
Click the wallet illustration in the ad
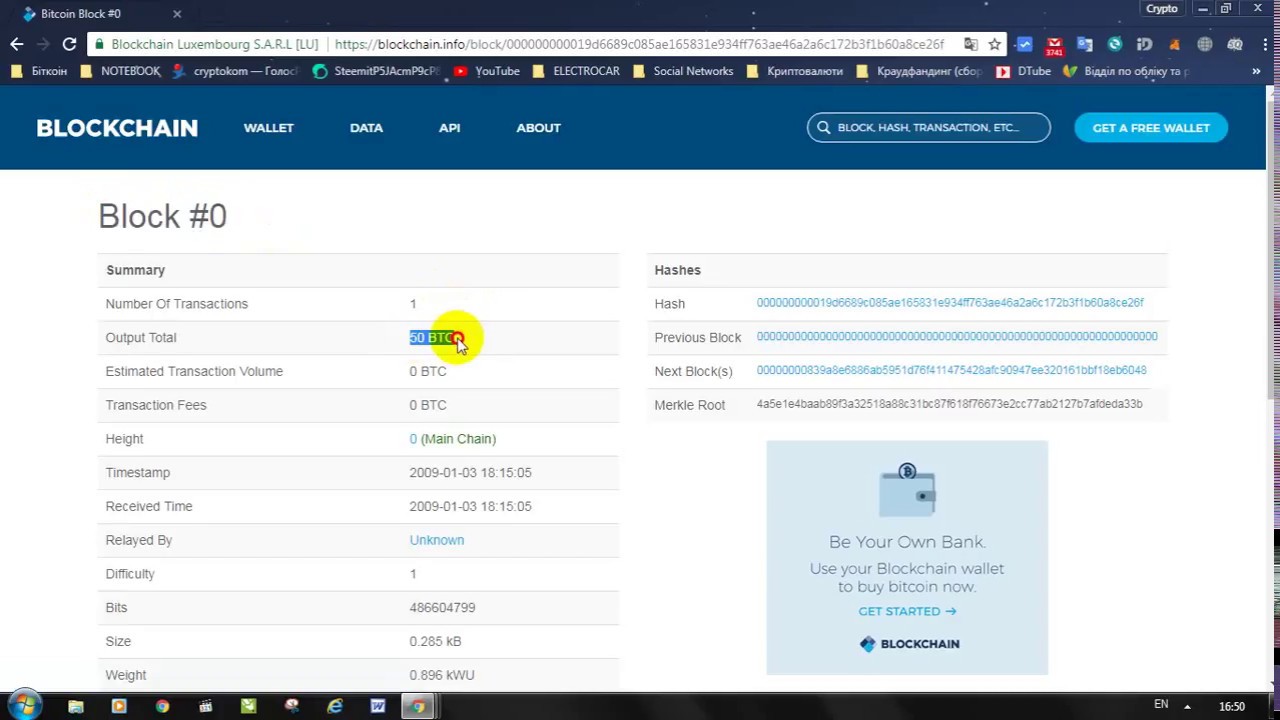pyautogui.click(x=908, y=491)
